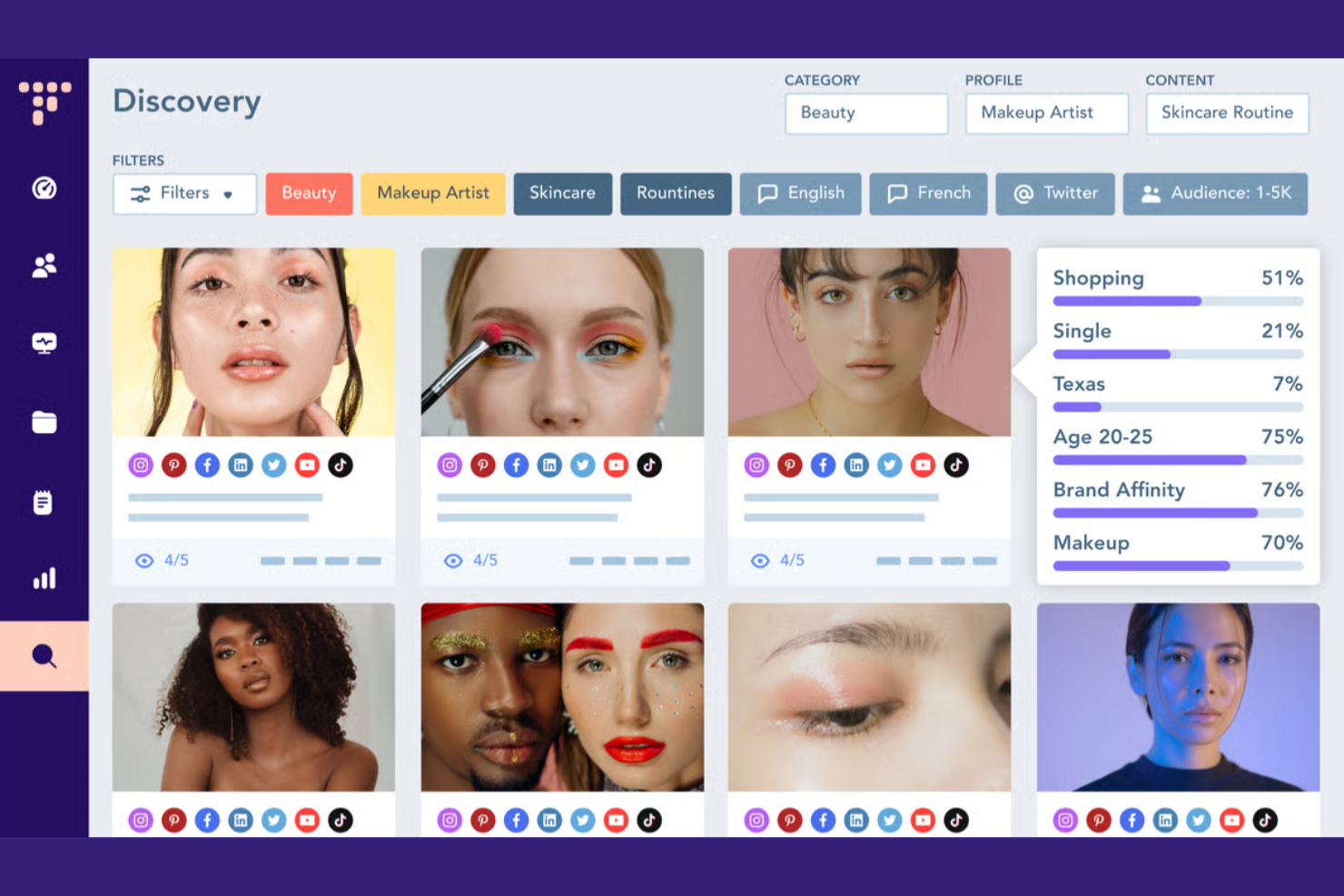
Task: Disable the French language filter
Action: [928, 193]
